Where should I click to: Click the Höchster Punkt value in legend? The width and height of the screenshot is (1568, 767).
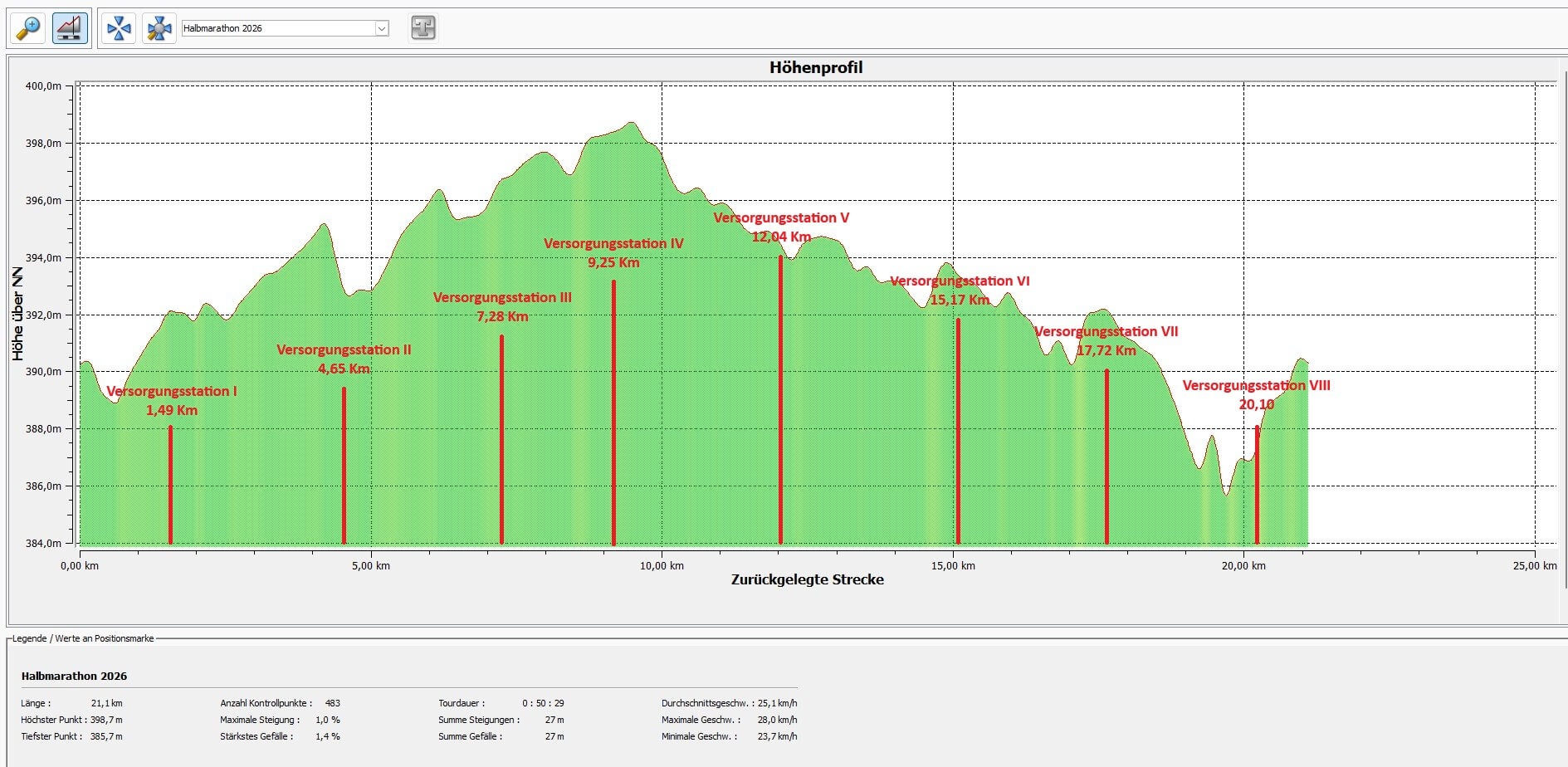point(106,720)
